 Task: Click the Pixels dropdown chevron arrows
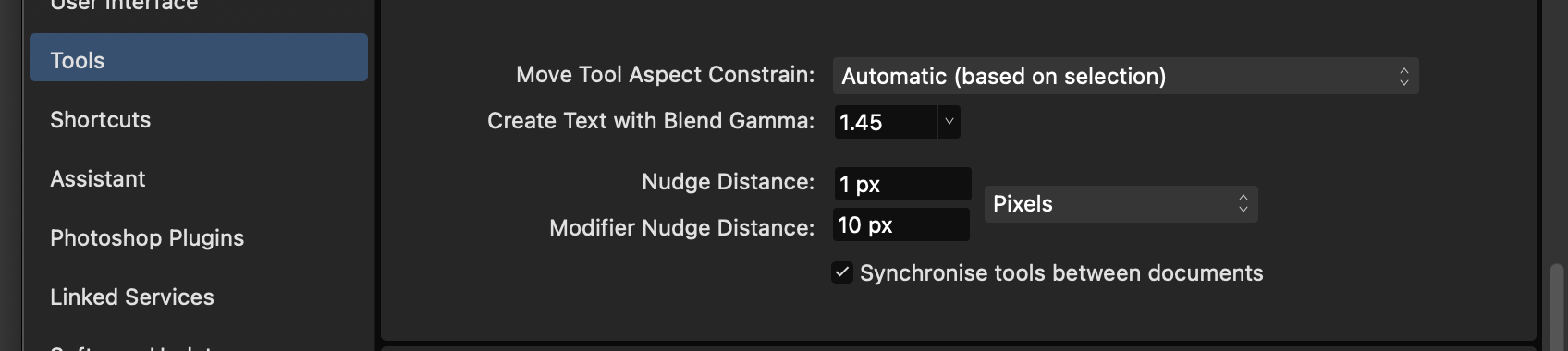(x=1243, y=204)
